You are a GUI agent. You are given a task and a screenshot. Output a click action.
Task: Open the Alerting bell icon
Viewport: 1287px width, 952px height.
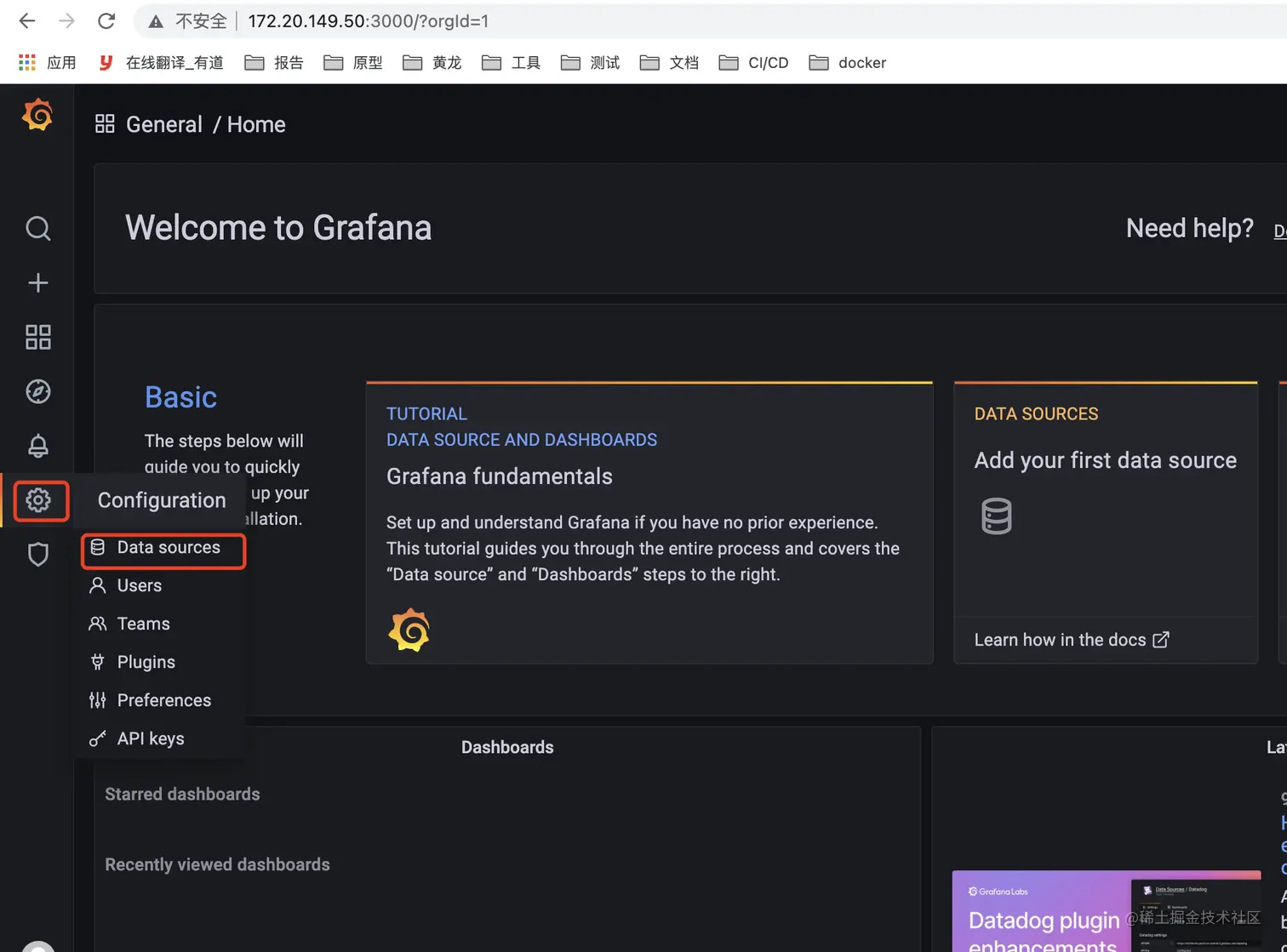tap(38, 446)
